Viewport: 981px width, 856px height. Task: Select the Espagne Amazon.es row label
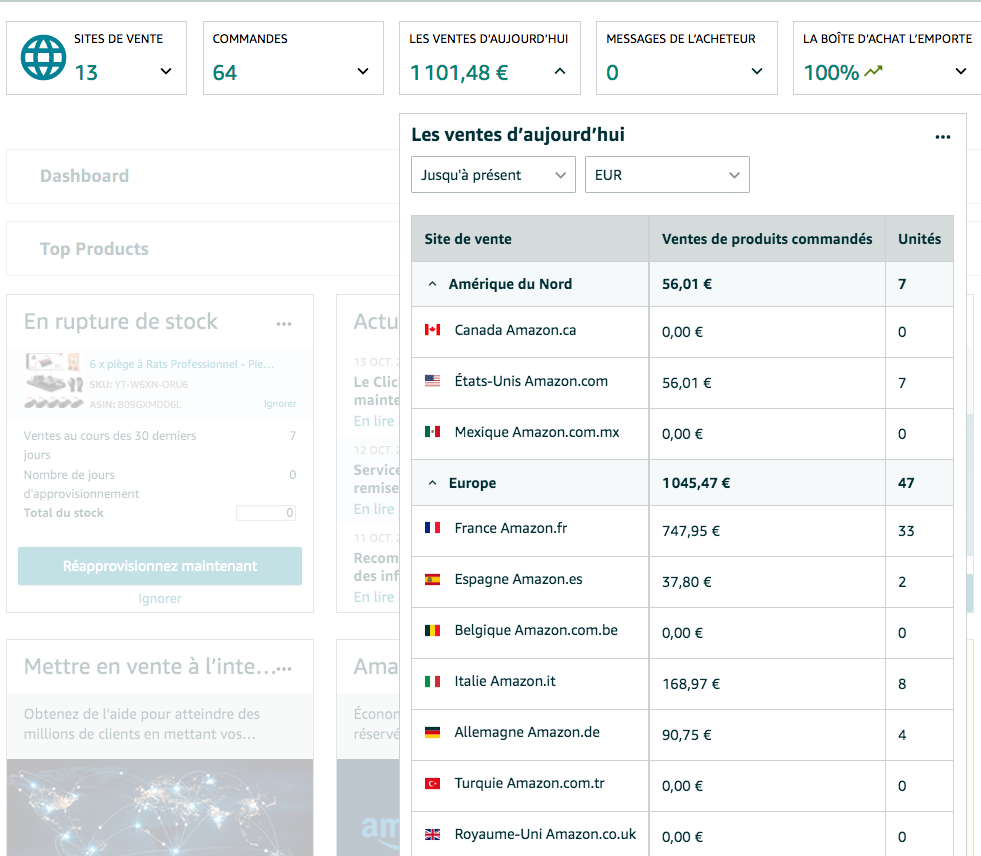coord(518,579)
